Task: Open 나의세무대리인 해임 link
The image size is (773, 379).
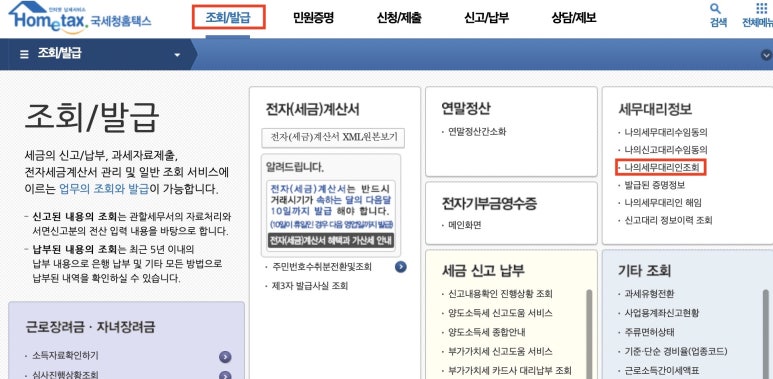Action: pyautogui.click(x=663, y=203)
